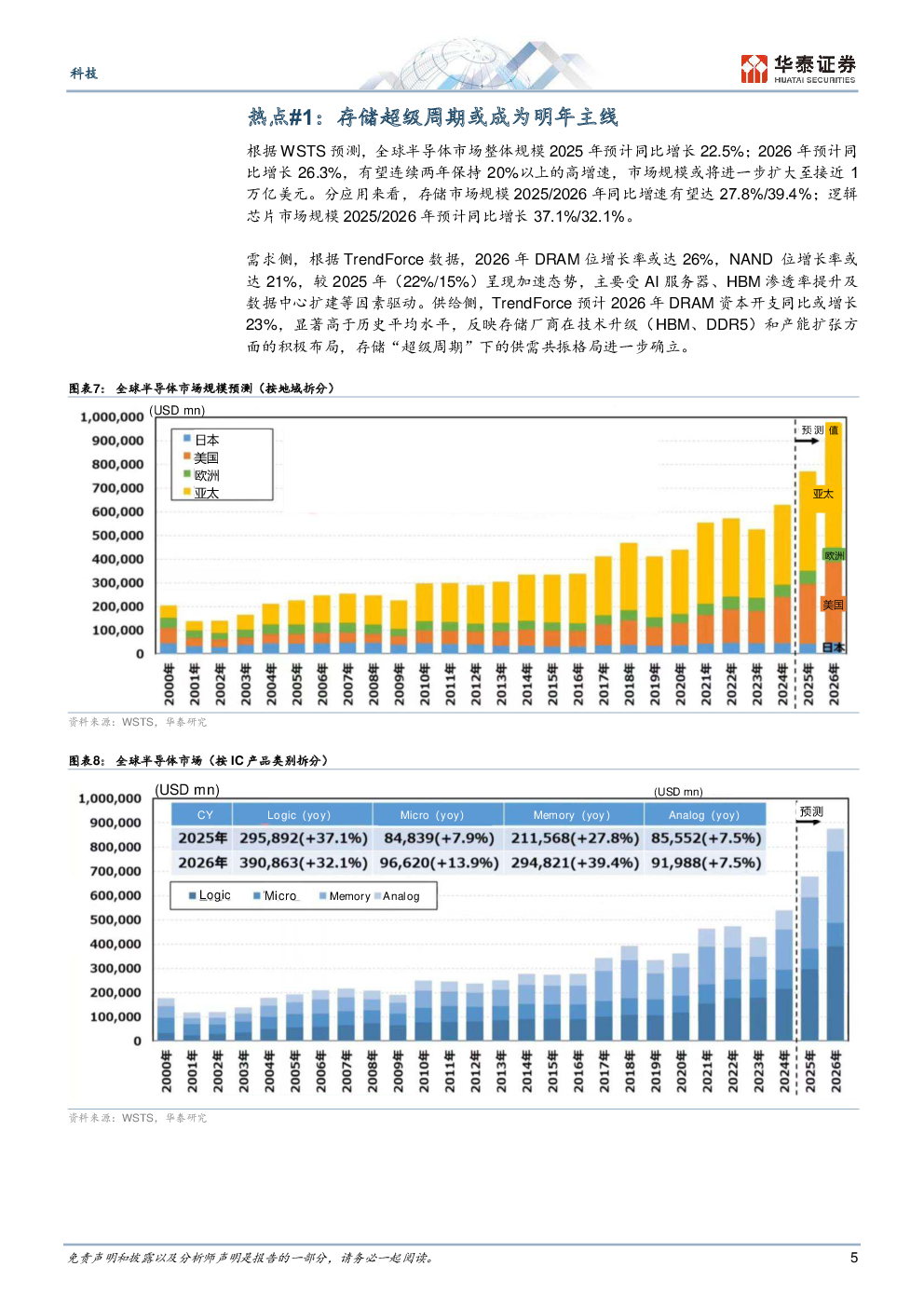Click the 2025年 row label in the table

click(x=202, y=838)
